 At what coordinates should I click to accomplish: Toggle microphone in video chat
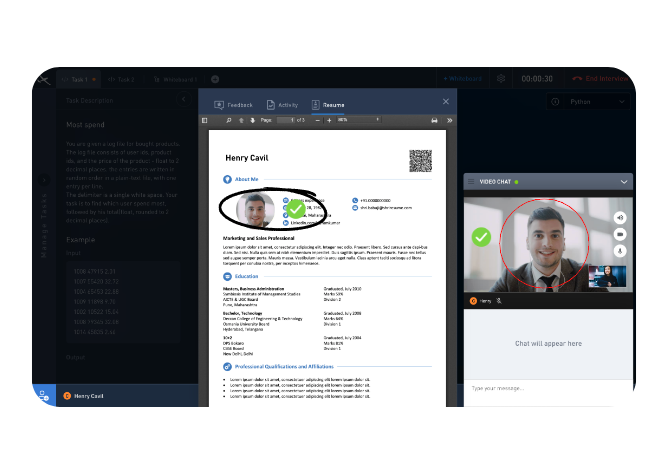tap(620, 251)
